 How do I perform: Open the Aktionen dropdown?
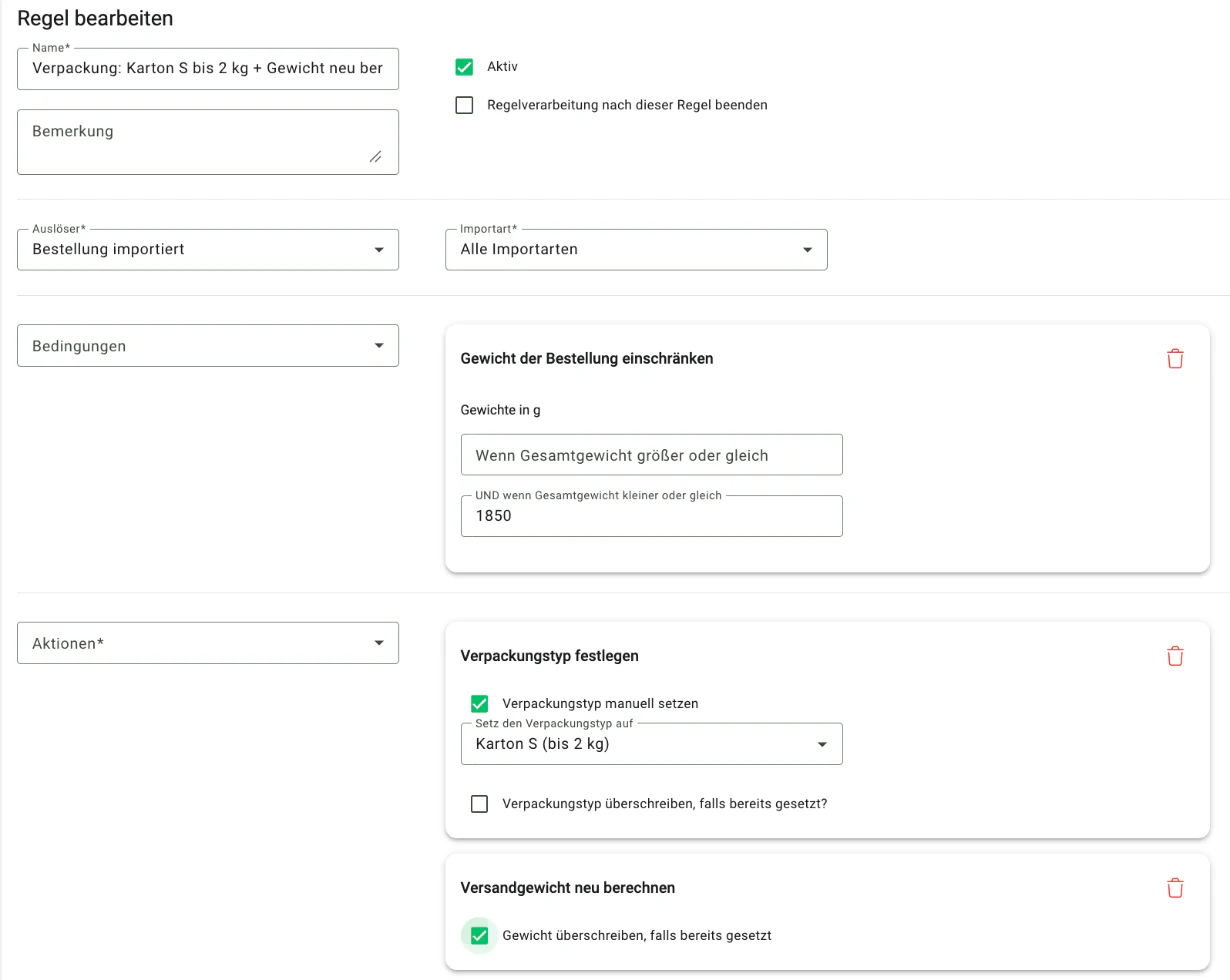[208, 643]
